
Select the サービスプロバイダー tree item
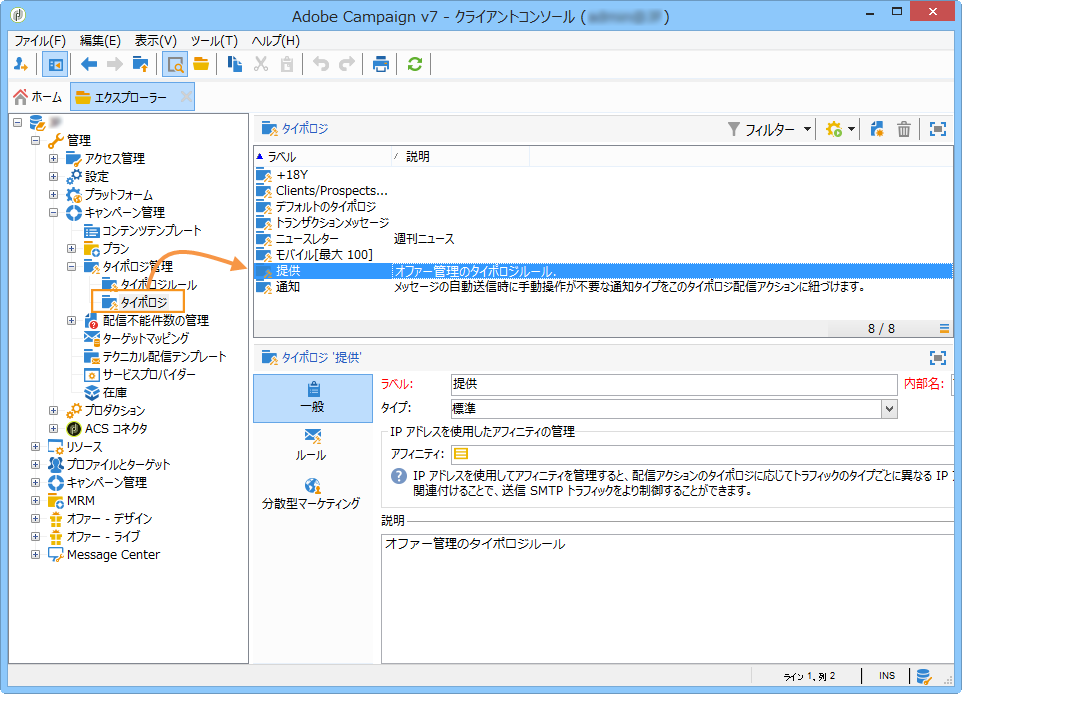[149, 374]
